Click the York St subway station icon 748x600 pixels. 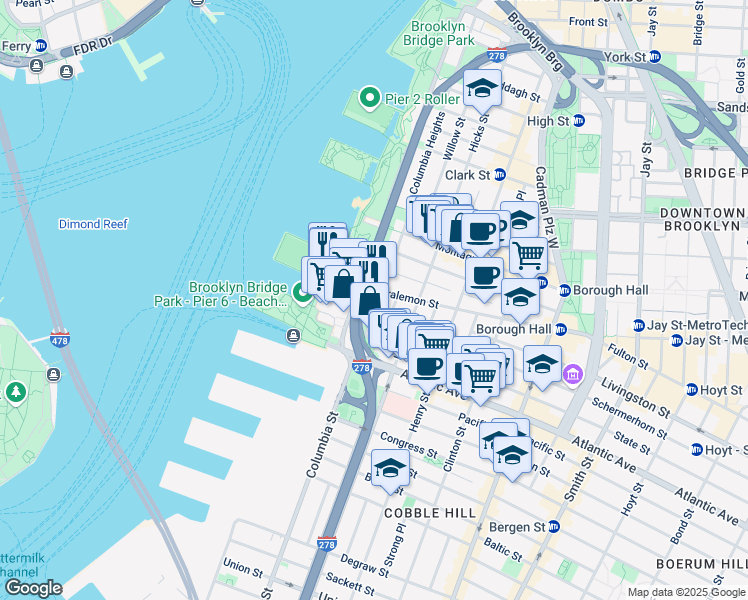pos(655,57)
